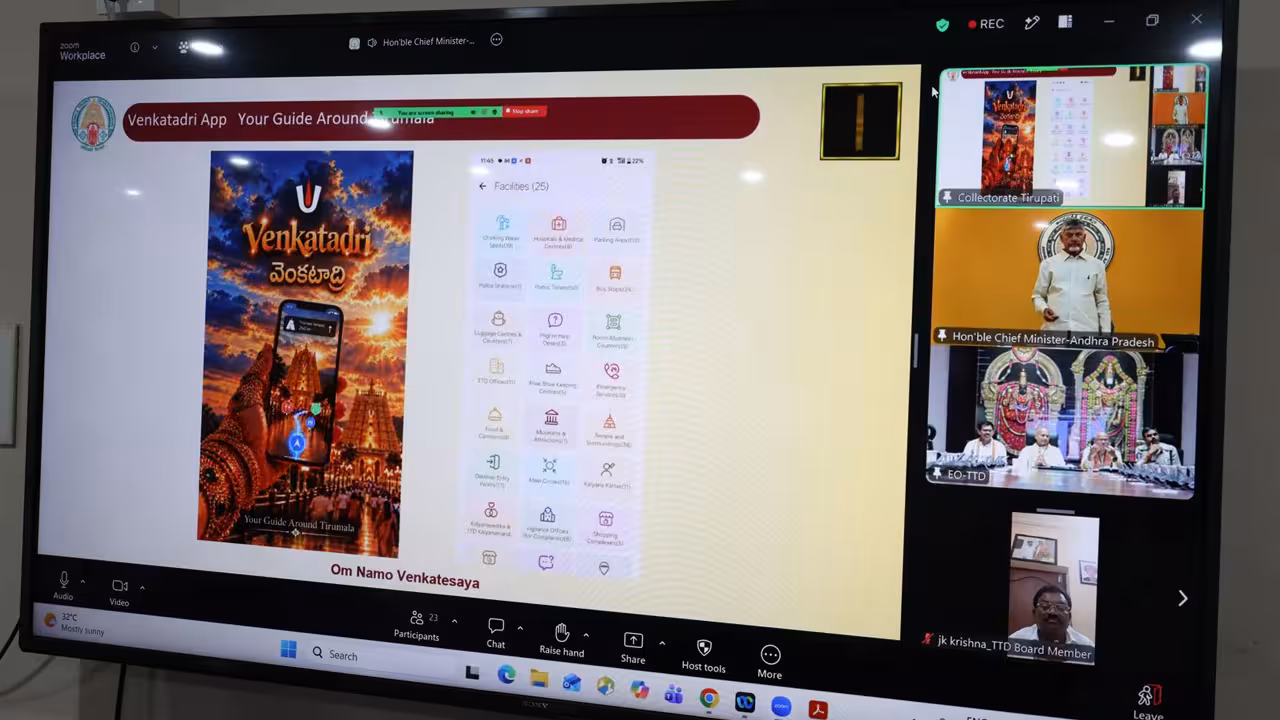Open Microsoft Teams from the taskbar
1280x720 pixels.
[674, 694]
